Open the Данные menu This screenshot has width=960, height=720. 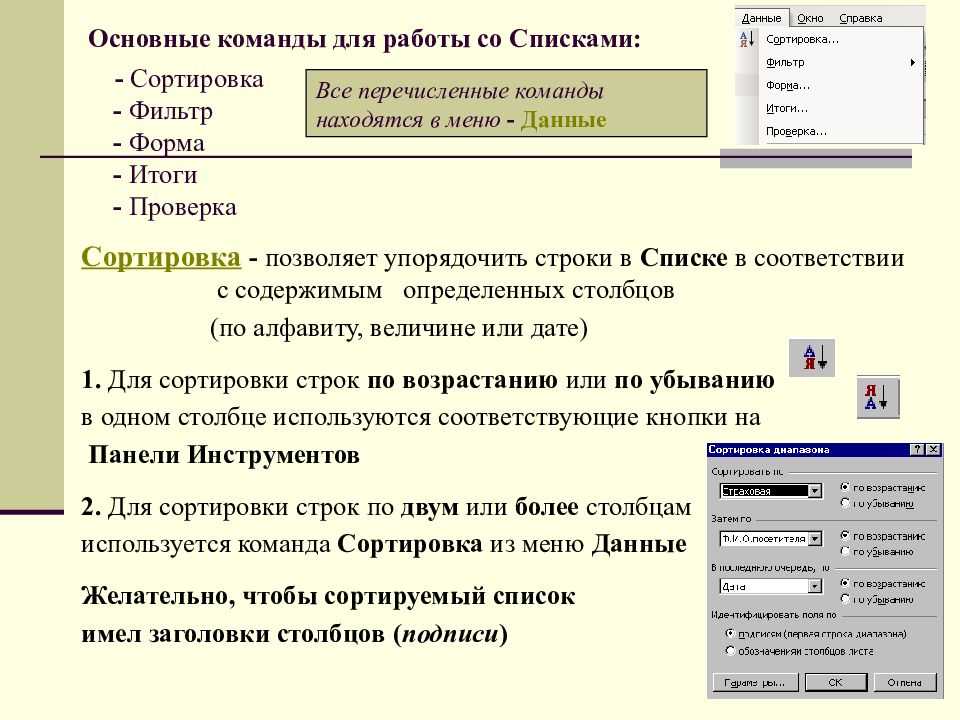coord(762,18)
